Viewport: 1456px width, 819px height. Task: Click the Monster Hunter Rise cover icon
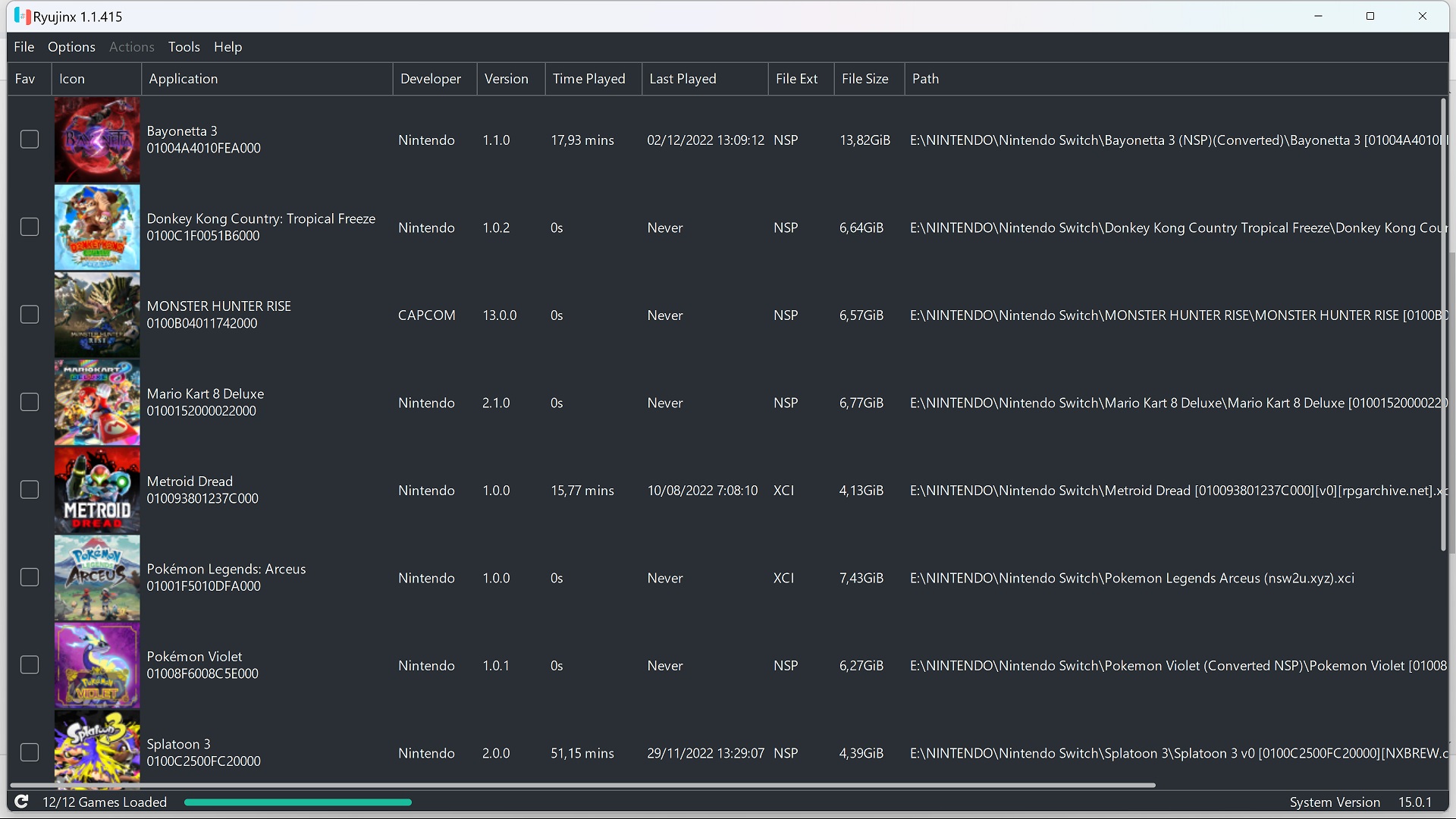[x=97, y=315]
